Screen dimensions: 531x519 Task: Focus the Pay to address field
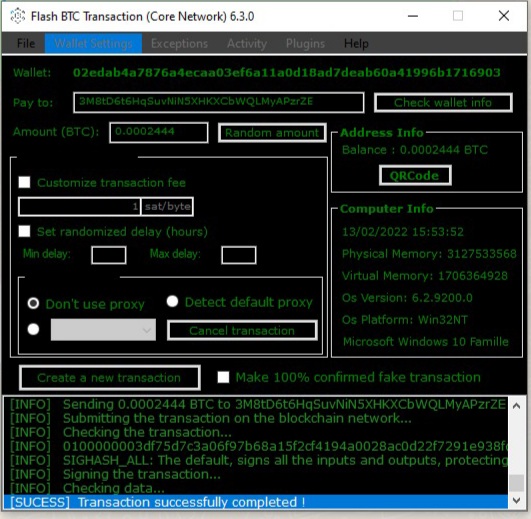pos(218,102)
